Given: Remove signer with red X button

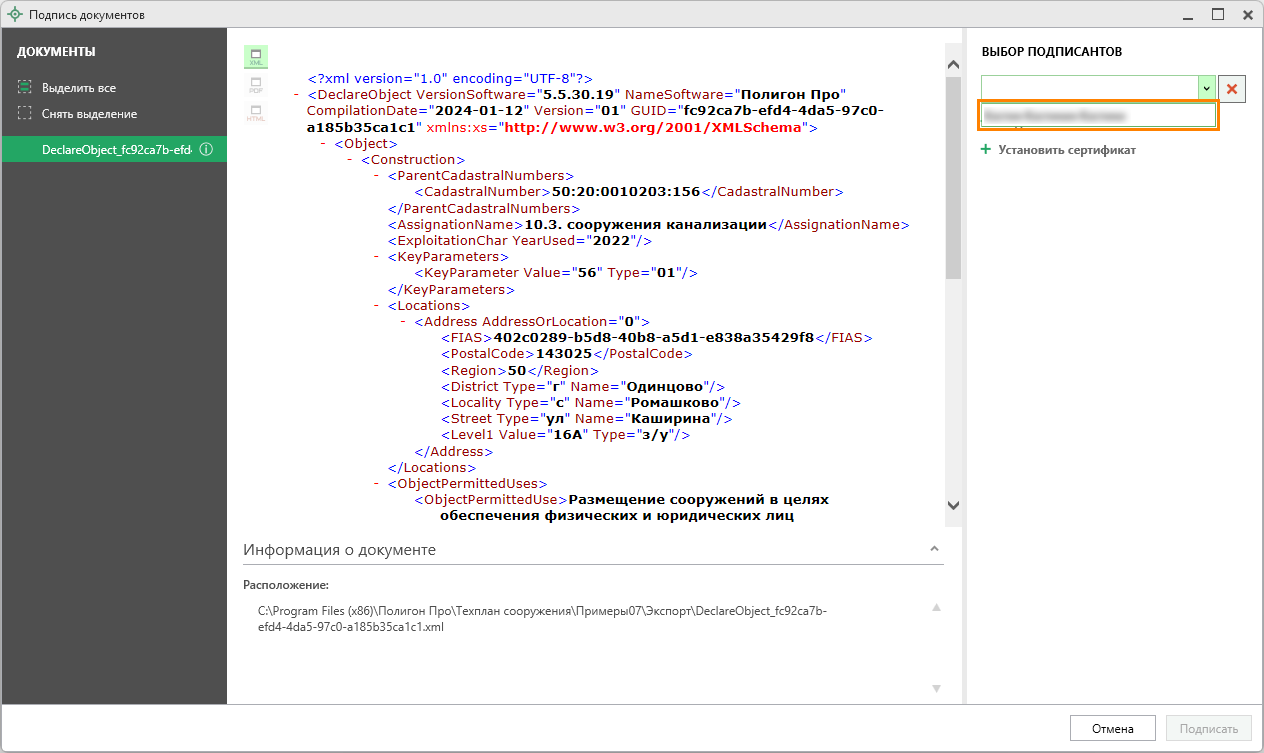Looking at the screenshot, I should click(x=1232, y=89).
